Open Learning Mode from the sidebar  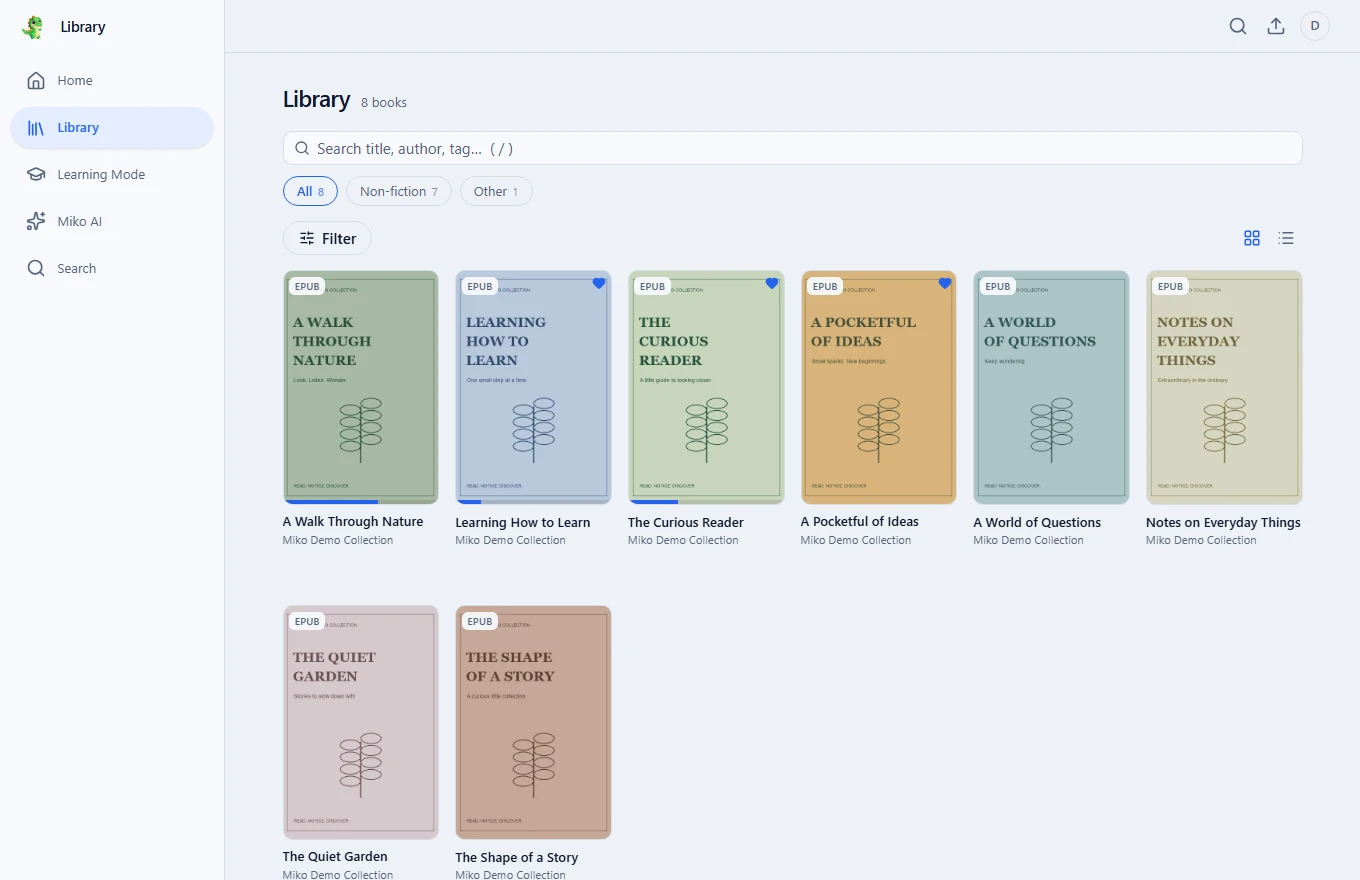point(112,175)
